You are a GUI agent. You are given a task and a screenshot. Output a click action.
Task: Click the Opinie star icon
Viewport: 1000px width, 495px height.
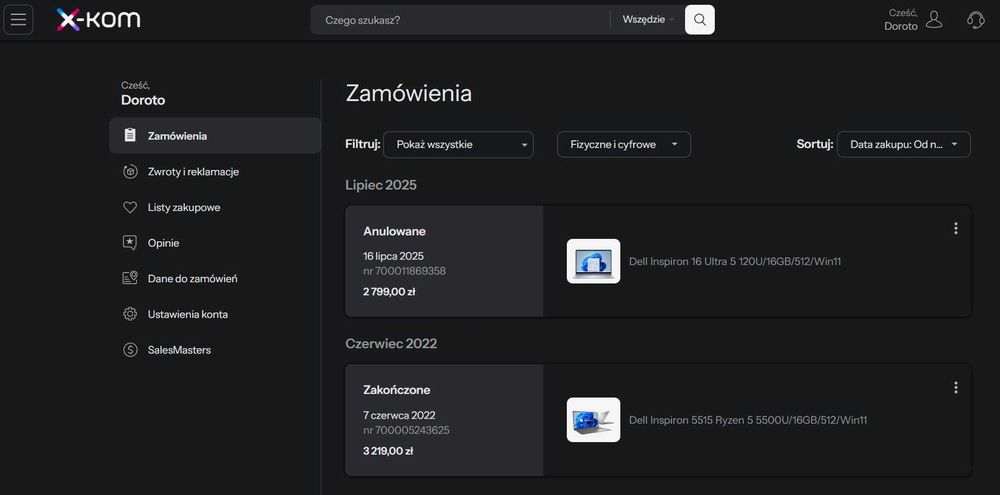pos(130,243)
